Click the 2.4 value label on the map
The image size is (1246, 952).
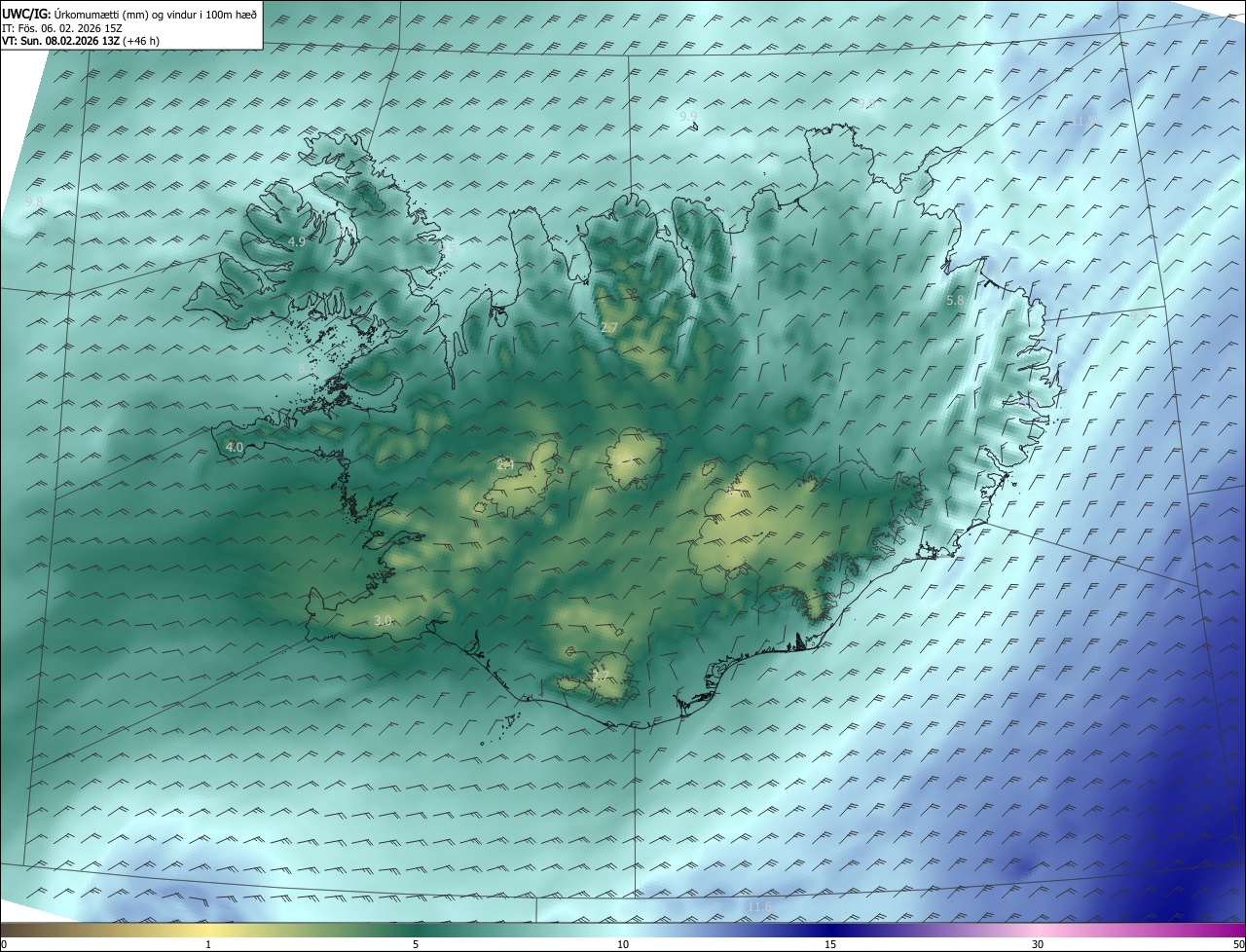point(505,464)
